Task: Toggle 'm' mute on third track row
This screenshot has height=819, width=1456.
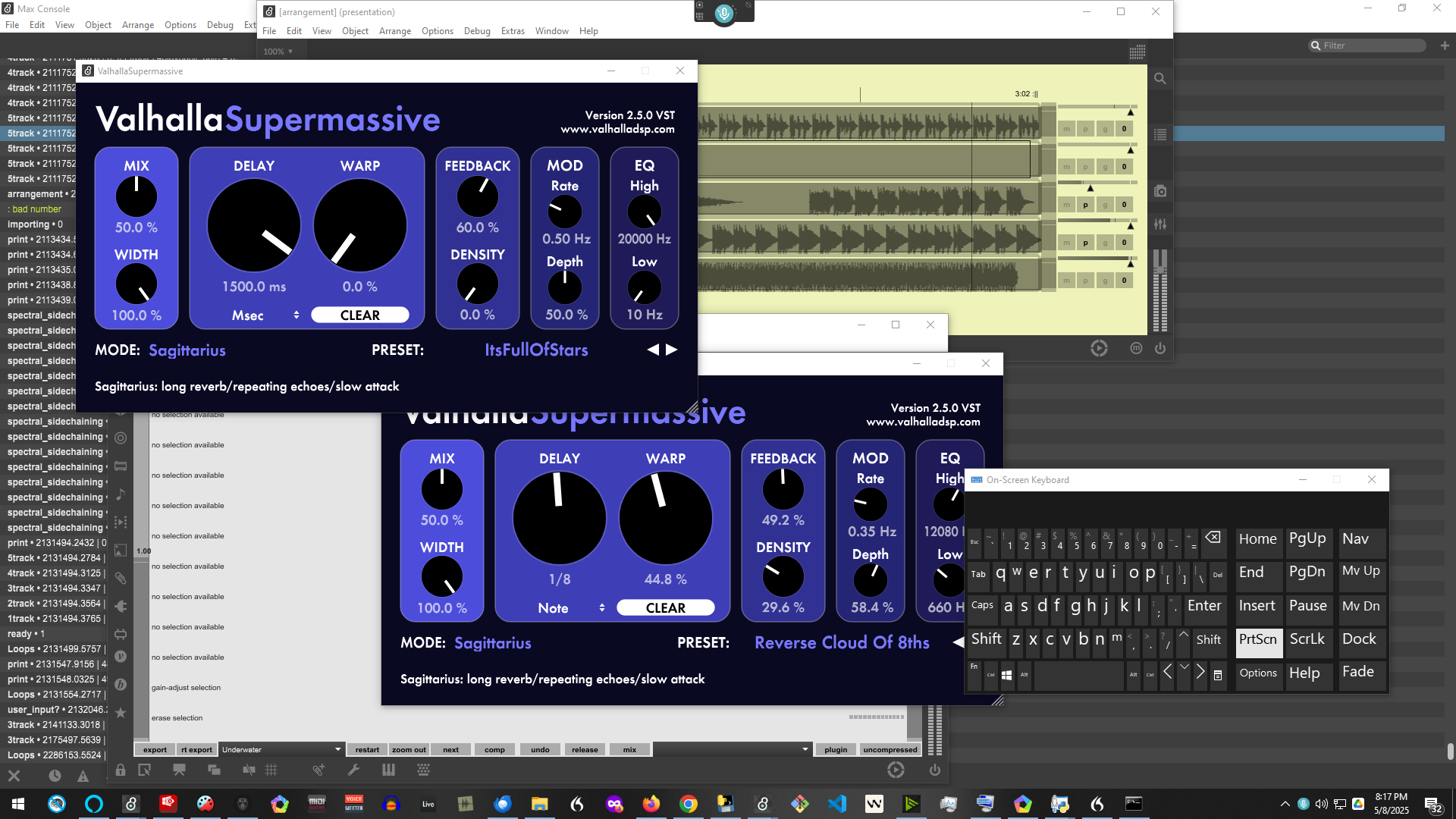Action: click(x=1066, y=205)
